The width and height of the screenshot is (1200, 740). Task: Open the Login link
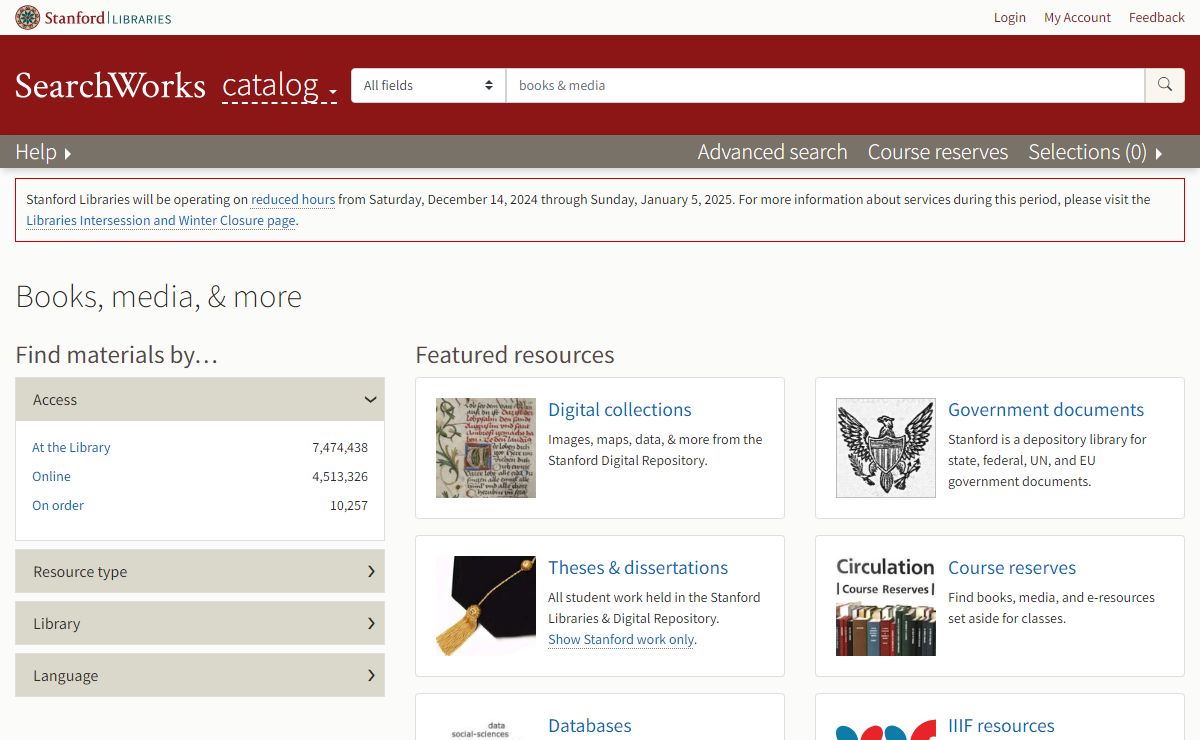click(x=1010, y=17)
